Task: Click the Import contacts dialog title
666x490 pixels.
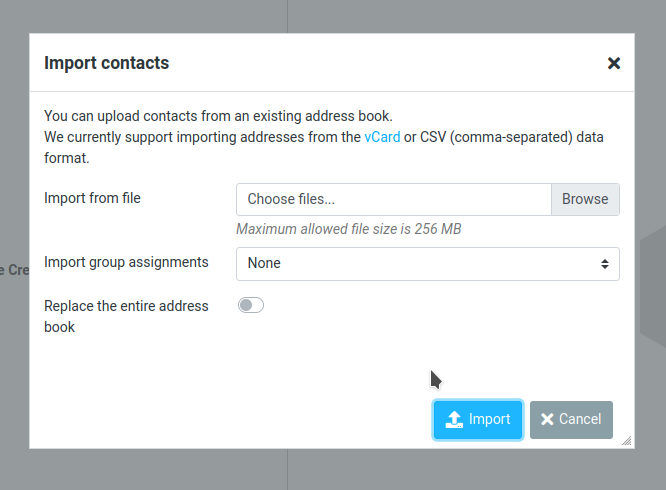Action: pos(107,63)
